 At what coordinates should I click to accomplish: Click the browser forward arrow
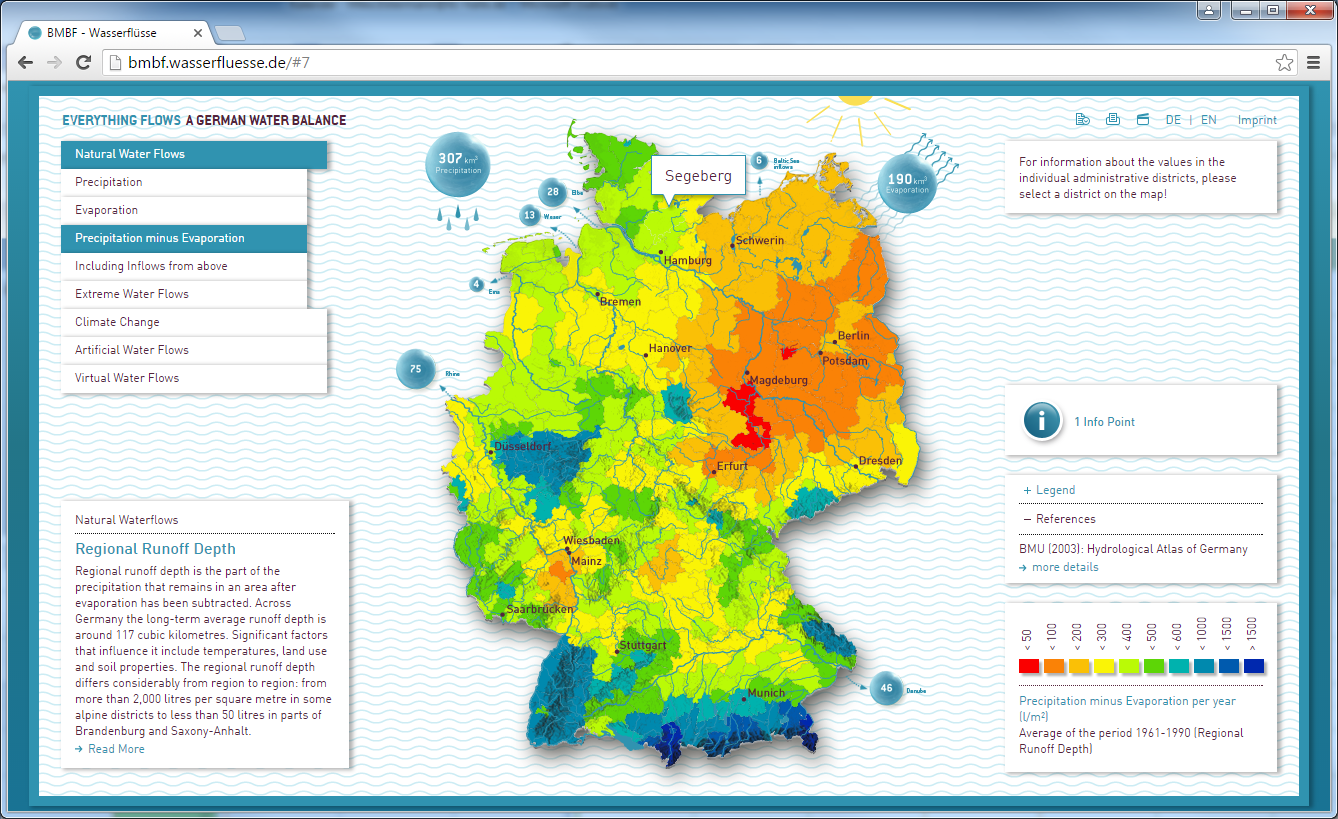click(55, 62)
